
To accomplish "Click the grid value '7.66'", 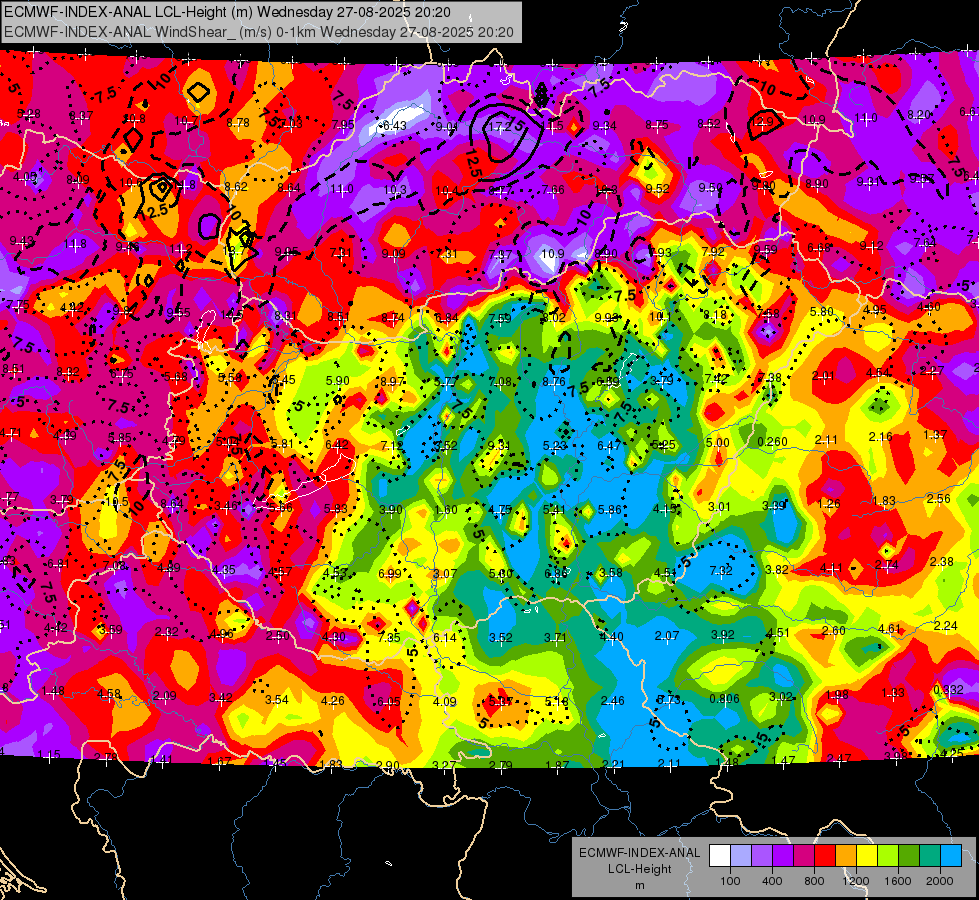I will click(x=553, y=189).
